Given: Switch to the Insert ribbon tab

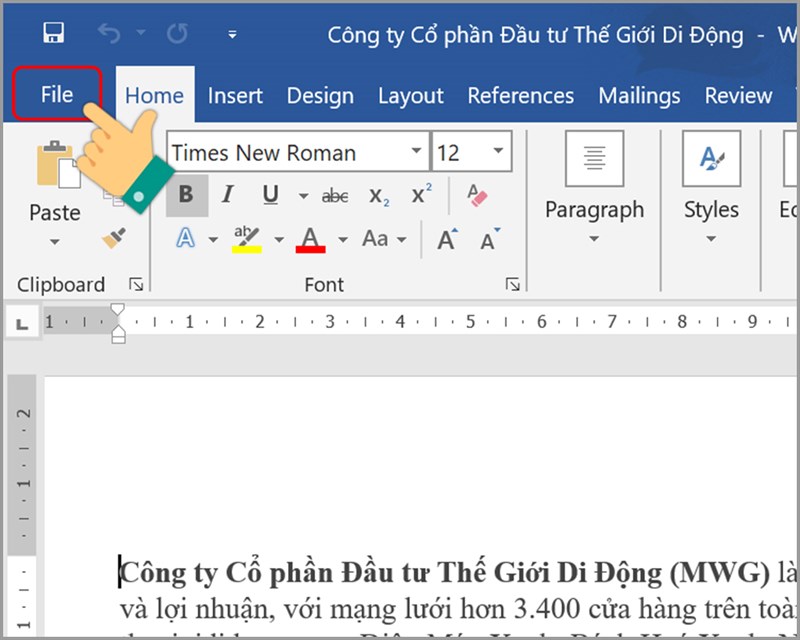Looking at the screenshot, I should (x=235, y=95).
